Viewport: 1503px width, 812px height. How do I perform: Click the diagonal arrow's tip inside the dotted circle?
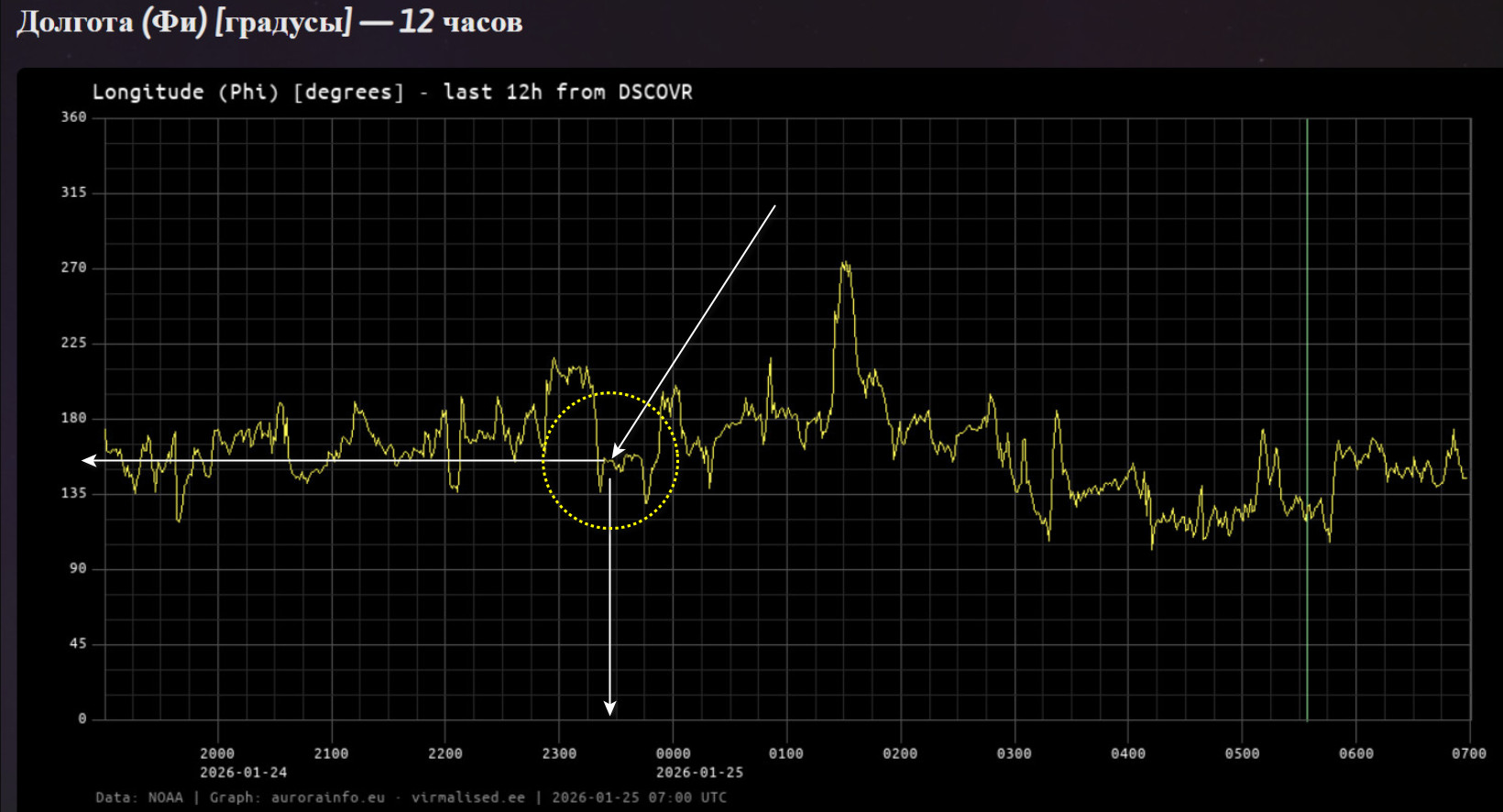(614, 454)
